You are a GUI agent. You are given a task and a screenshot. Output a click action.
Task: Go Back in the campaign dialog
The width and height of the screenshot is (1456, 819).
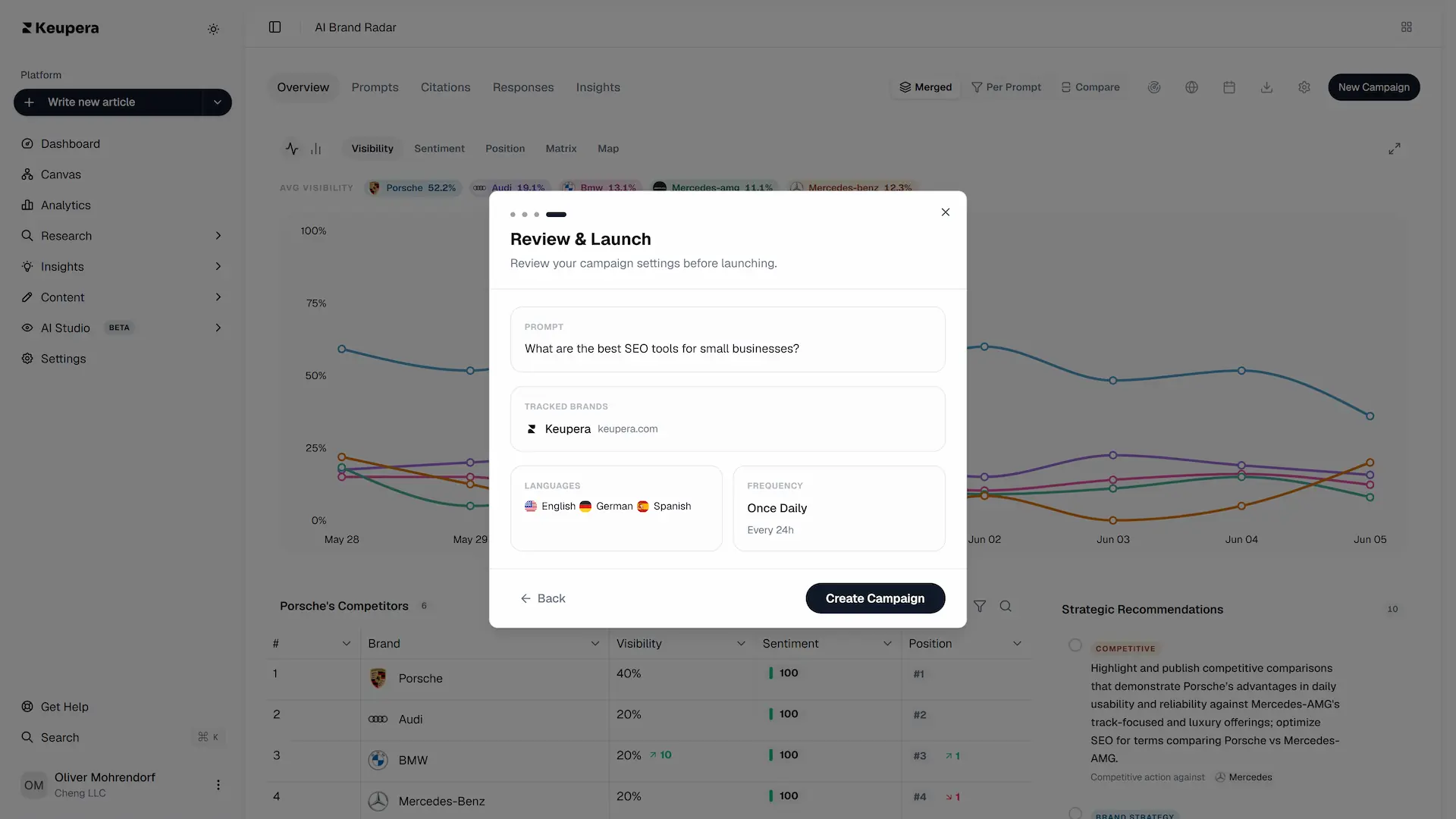[543, 598]
